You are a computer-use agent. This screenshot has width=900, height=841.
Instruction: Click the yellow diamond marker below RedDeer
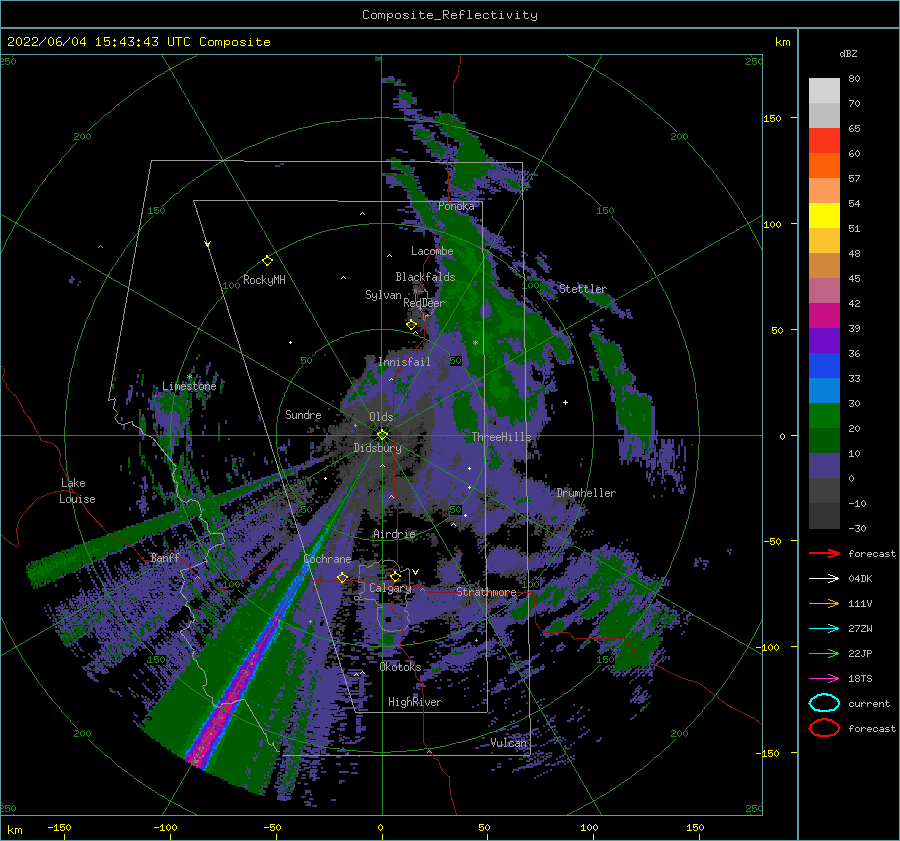411,325
